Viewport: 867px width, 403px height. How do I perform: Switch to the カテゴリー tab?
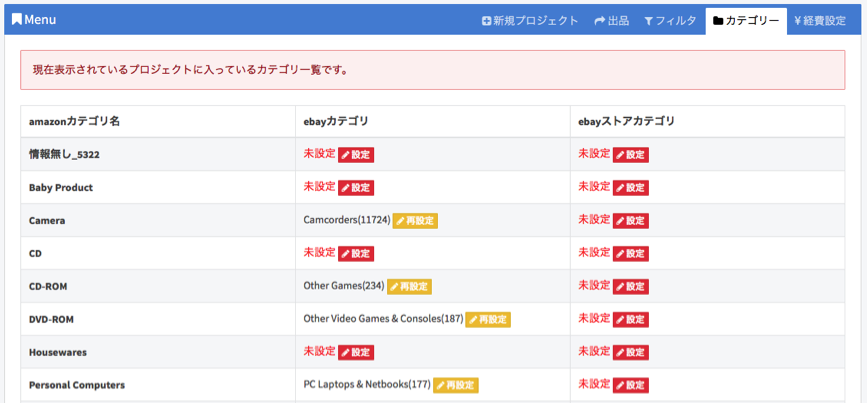click(x=745, y=20)
